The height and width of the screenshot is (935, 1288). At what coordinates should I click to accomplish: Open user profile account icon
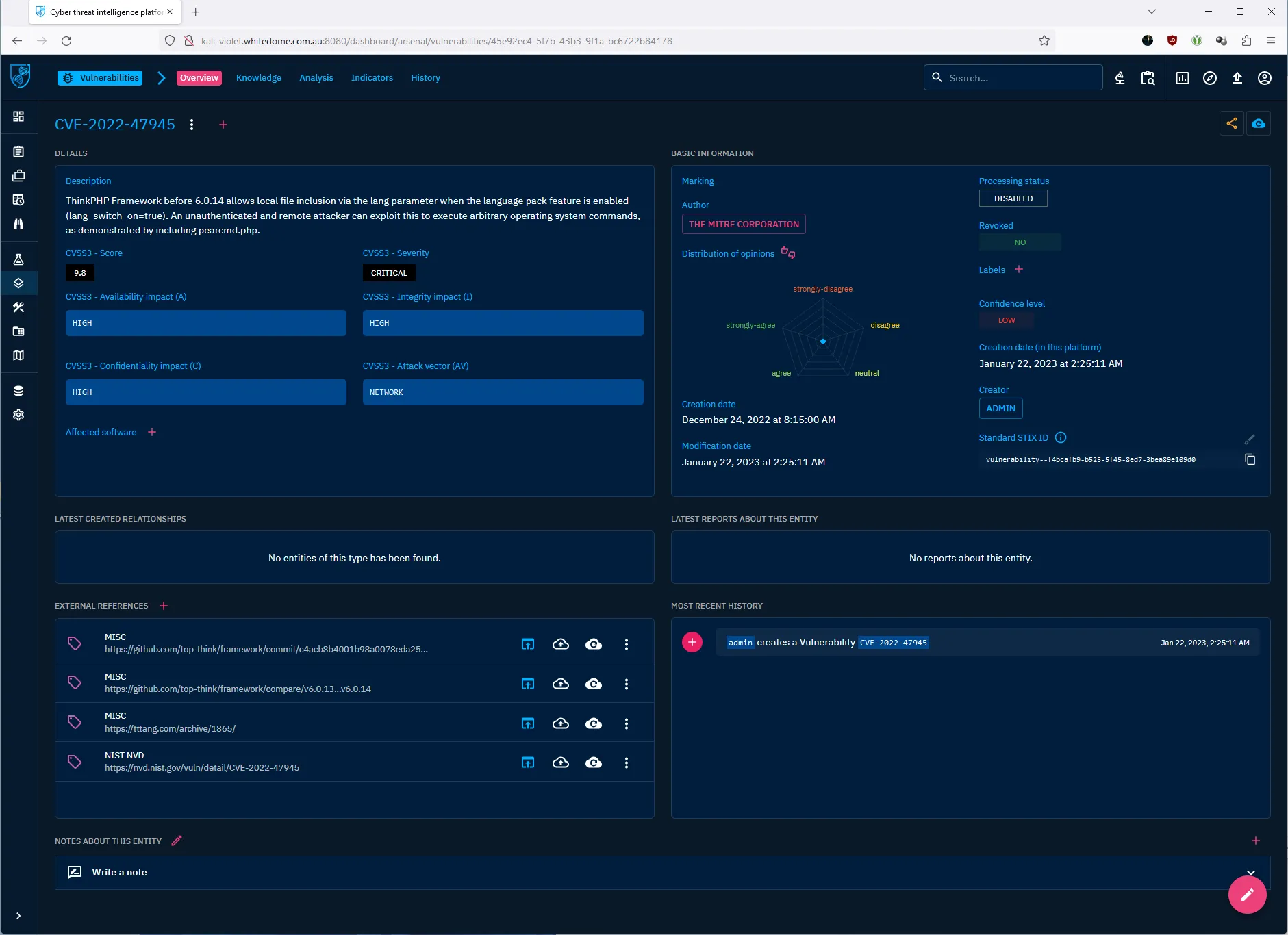tap(1265, 78)
